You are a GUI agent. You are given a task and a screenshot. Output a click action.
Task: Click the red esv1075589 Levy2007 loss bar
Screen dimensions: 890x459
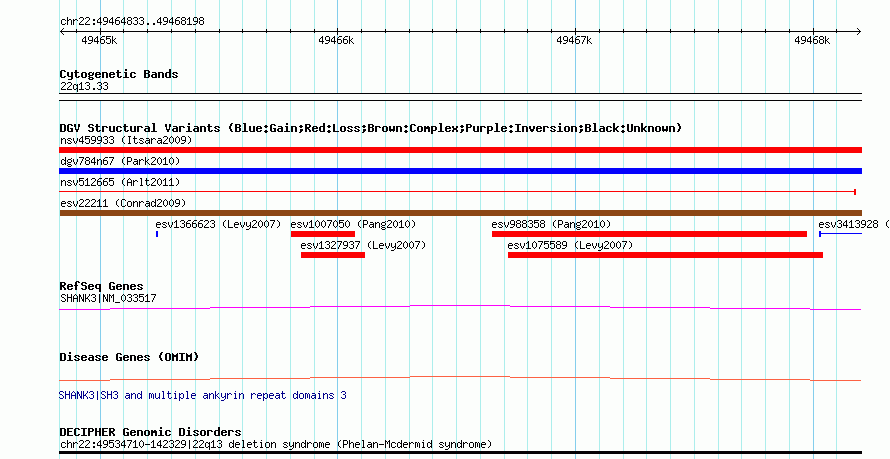tap(665, 255)
